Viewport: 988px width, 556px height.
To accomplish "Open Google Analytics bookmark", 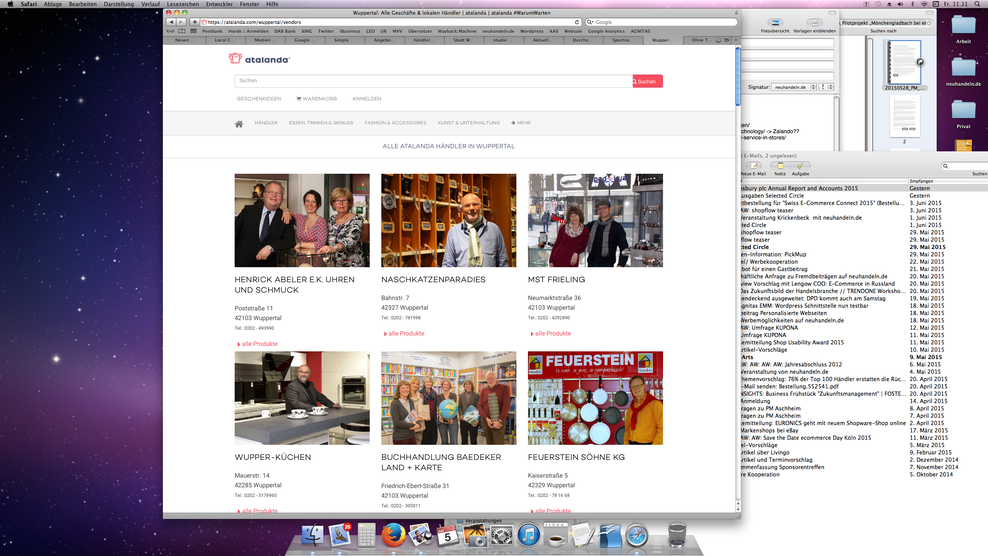I will point(606,31).
